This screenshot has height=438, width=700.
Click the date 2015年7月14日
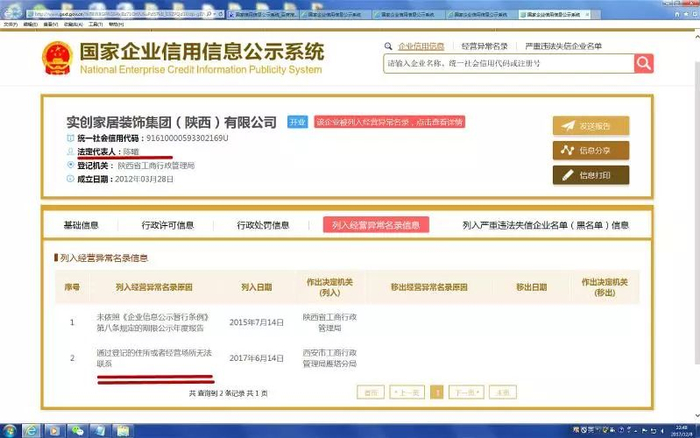pyautogui.click(x=256, y=322)
